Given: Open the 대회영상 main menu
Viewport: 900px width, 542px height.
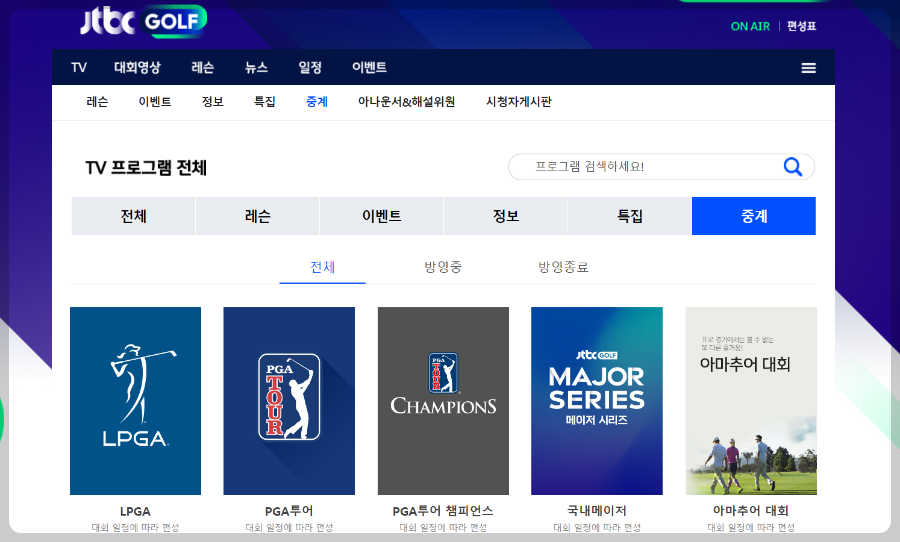Looking at the screenshot, I should click(x=137, y=68).
